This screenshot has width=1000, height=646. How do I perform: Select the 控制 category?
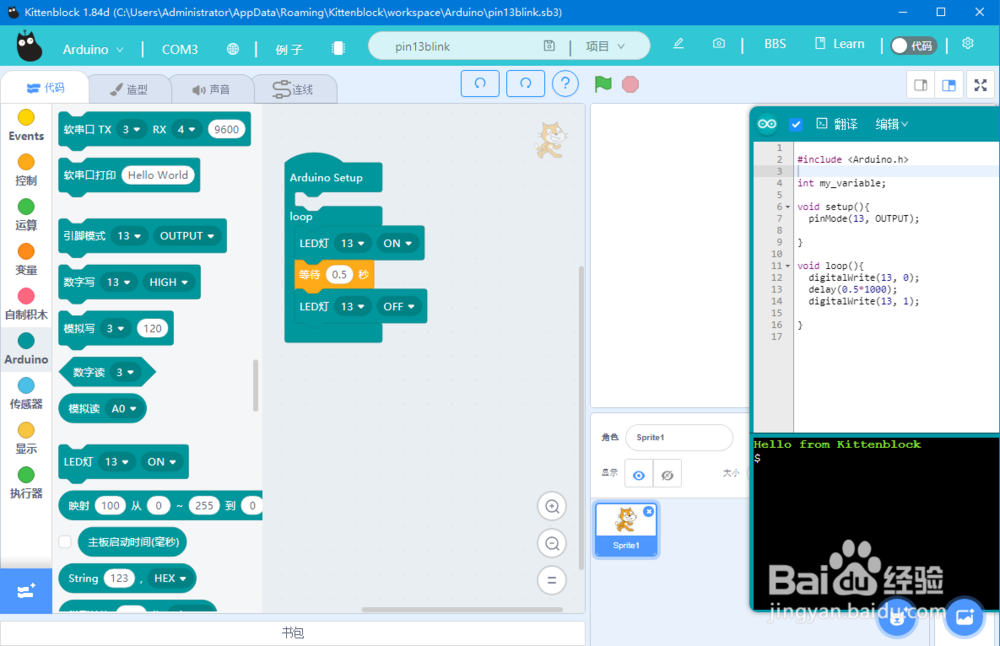pyautogui.click(x=26, y=170)
